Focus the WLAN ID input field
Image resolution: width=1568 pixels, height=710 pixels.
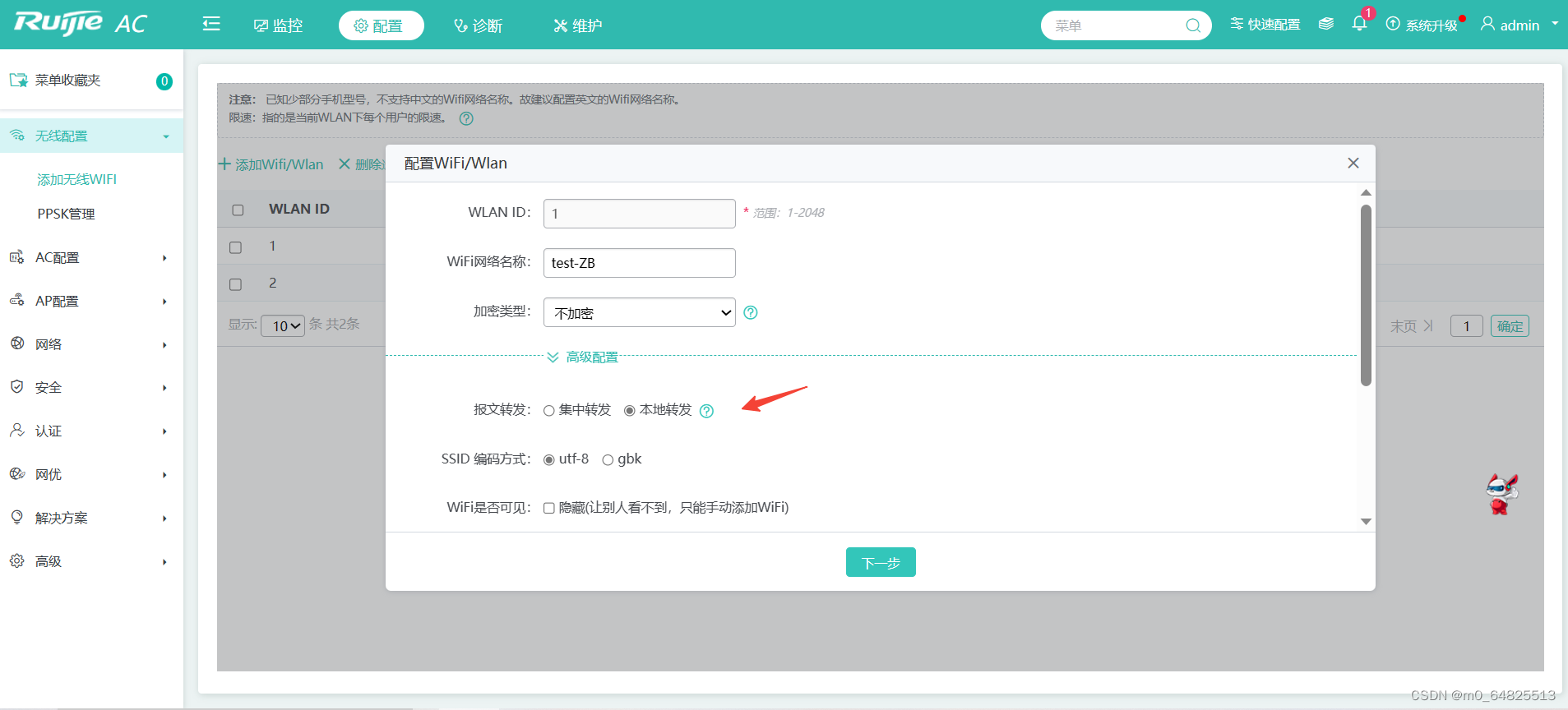coord(640,214)
